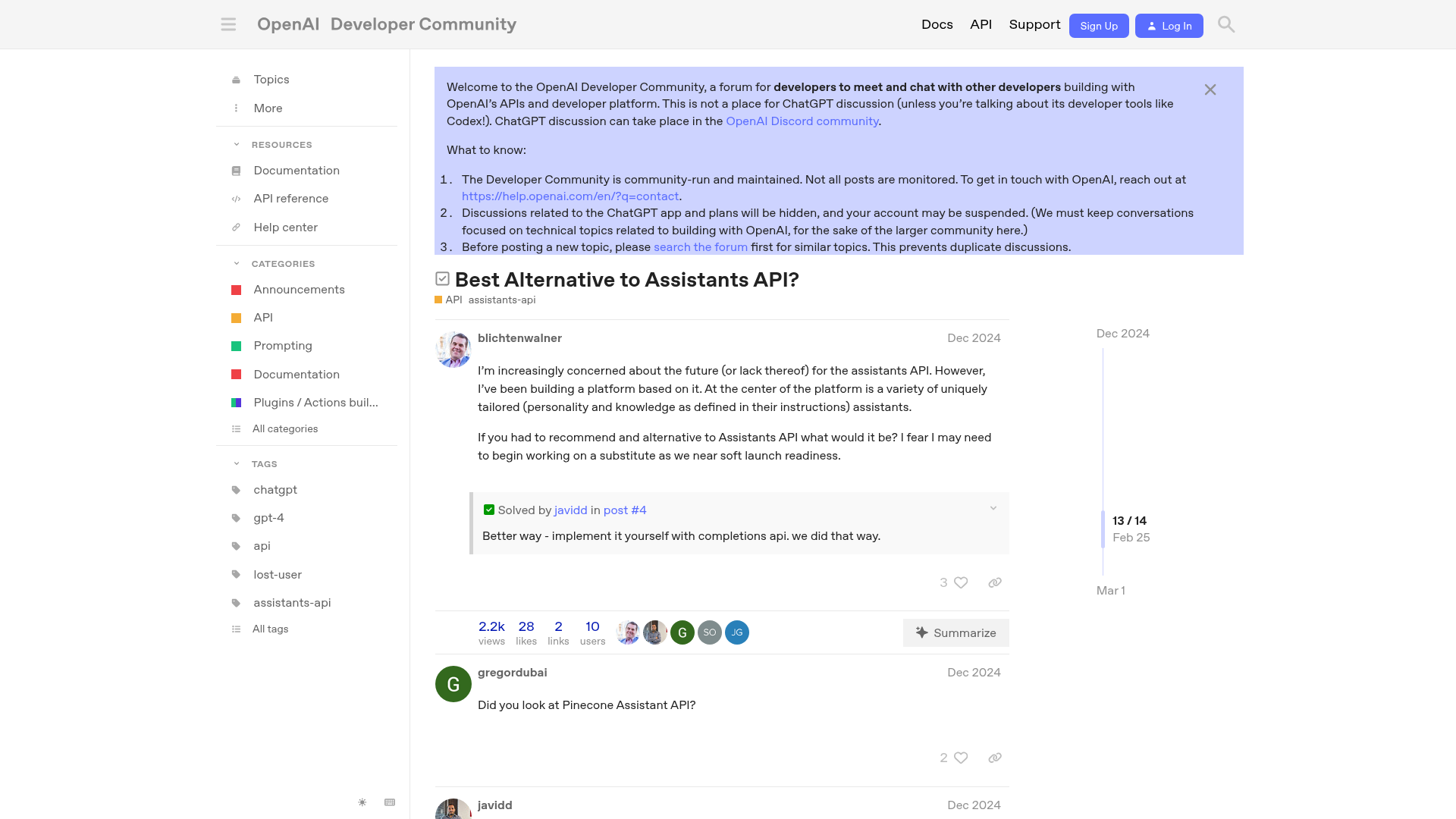
Task: Open keyboard shortcuts icon
Action: click(x=390, y=802)
